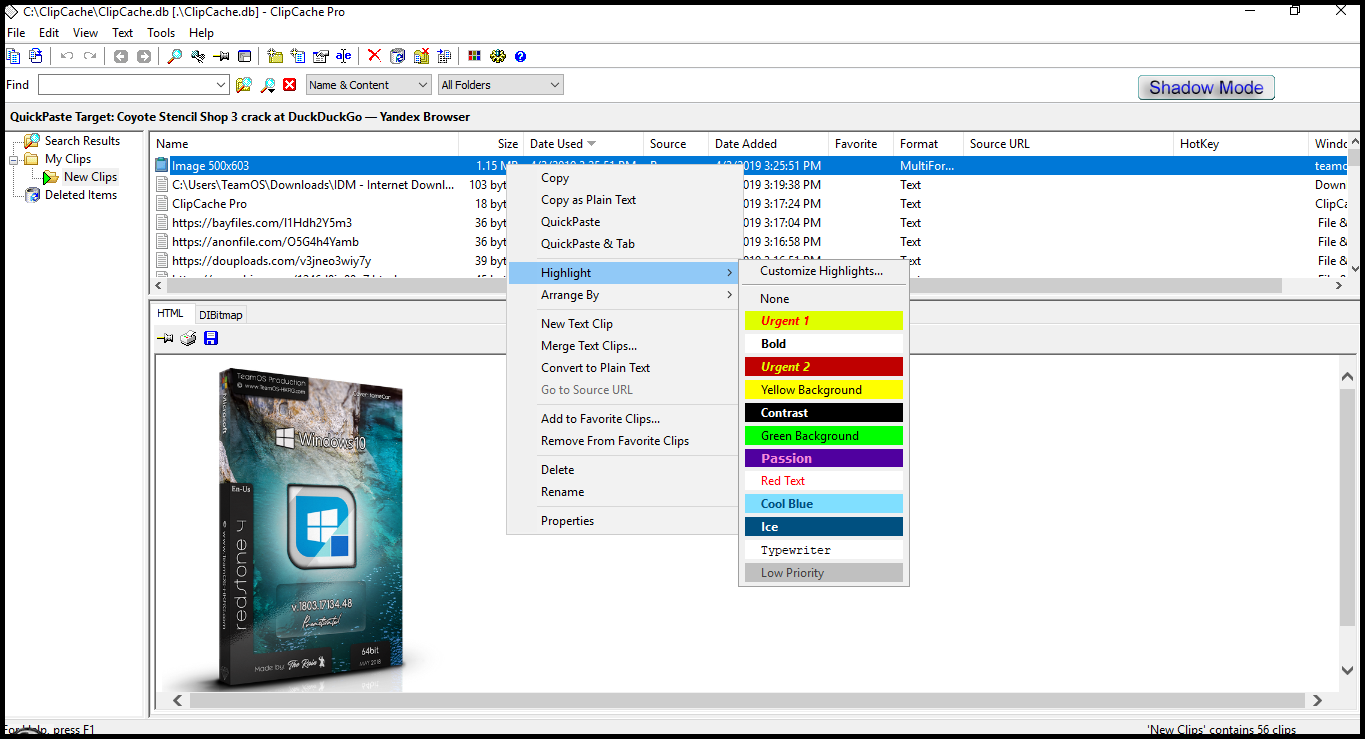
Task: Click the Rename text-cursor toolbar icon
Action: 344,56
